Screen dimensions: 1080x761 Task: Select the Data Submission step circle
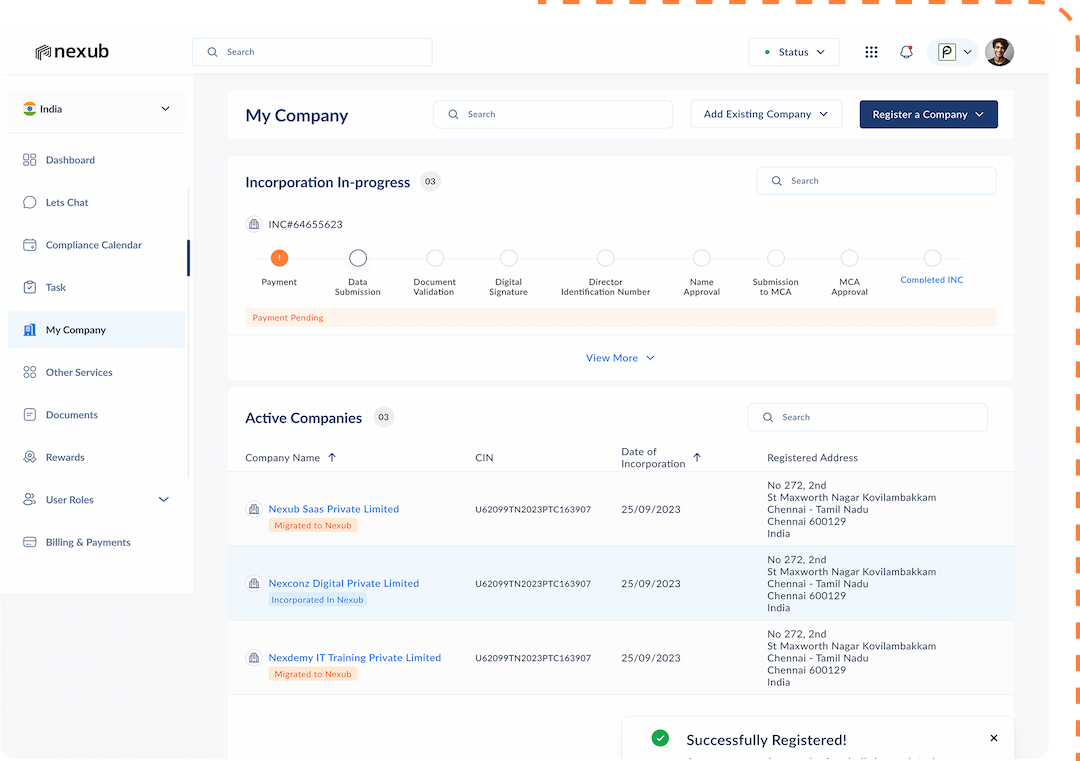[x=357, y=258]
